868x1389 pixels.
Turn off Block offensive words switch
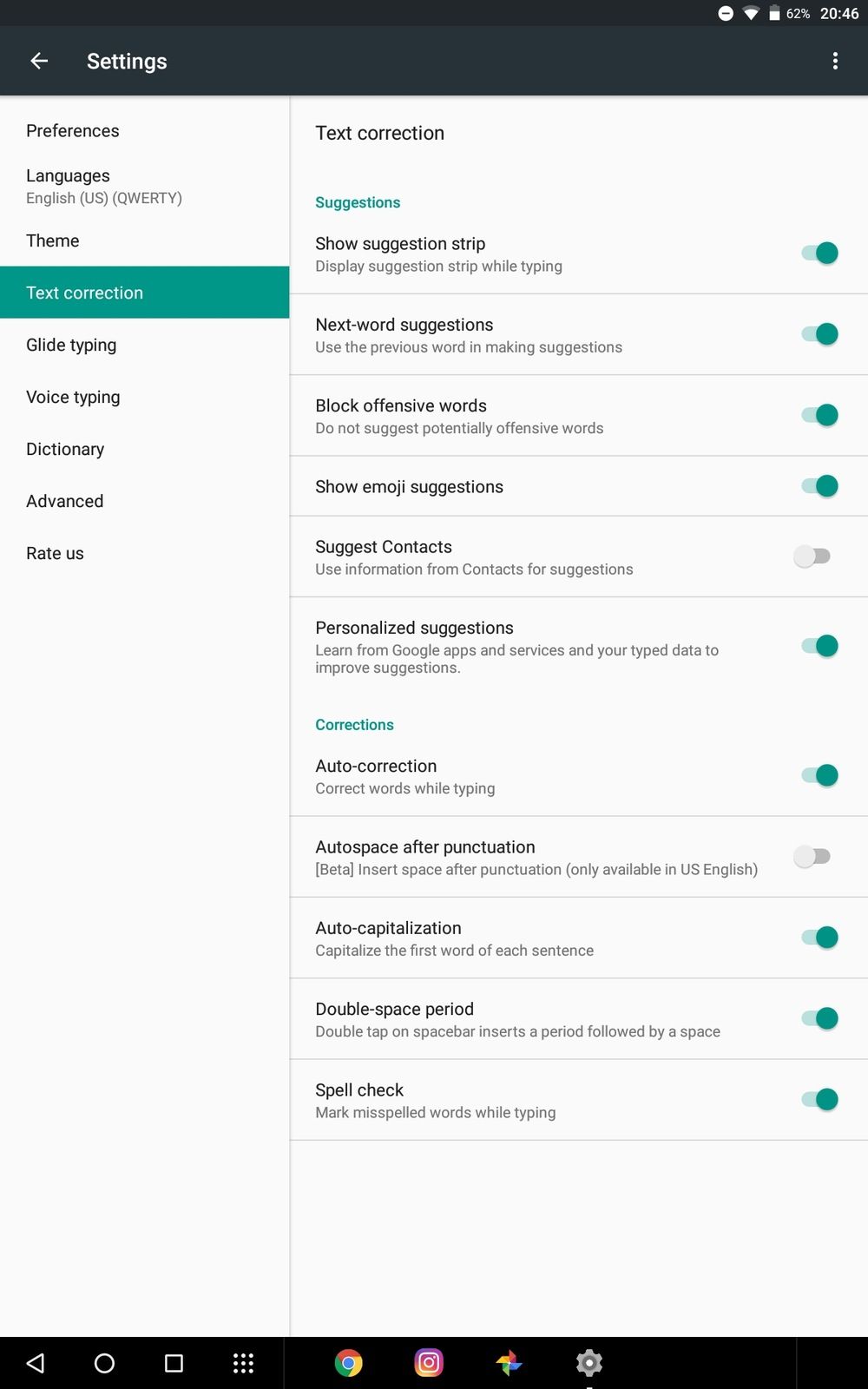tap(819, 415)
